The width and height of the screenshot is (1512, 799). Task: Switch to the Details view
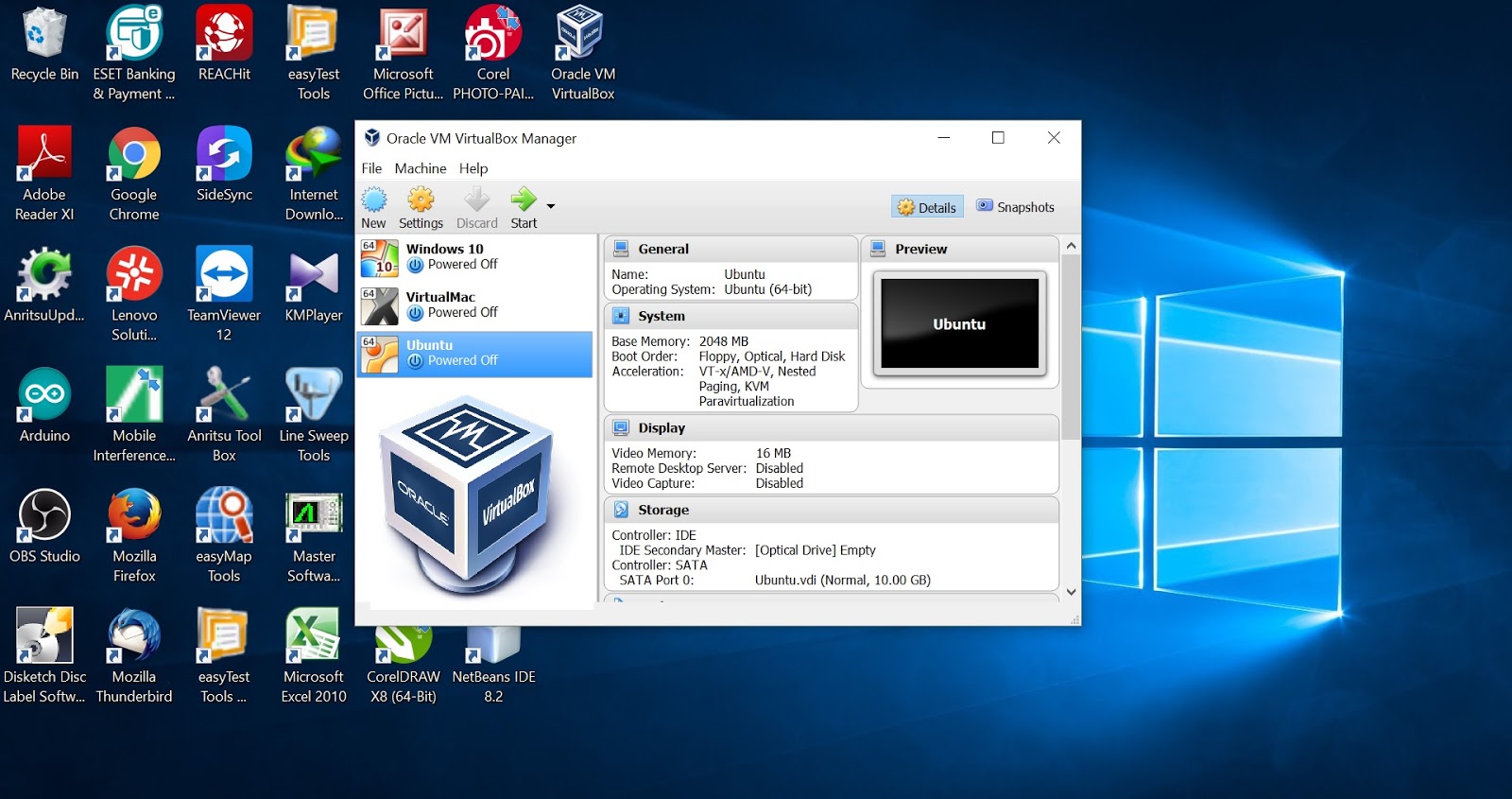pyautogui.click(x=927, y=207)
